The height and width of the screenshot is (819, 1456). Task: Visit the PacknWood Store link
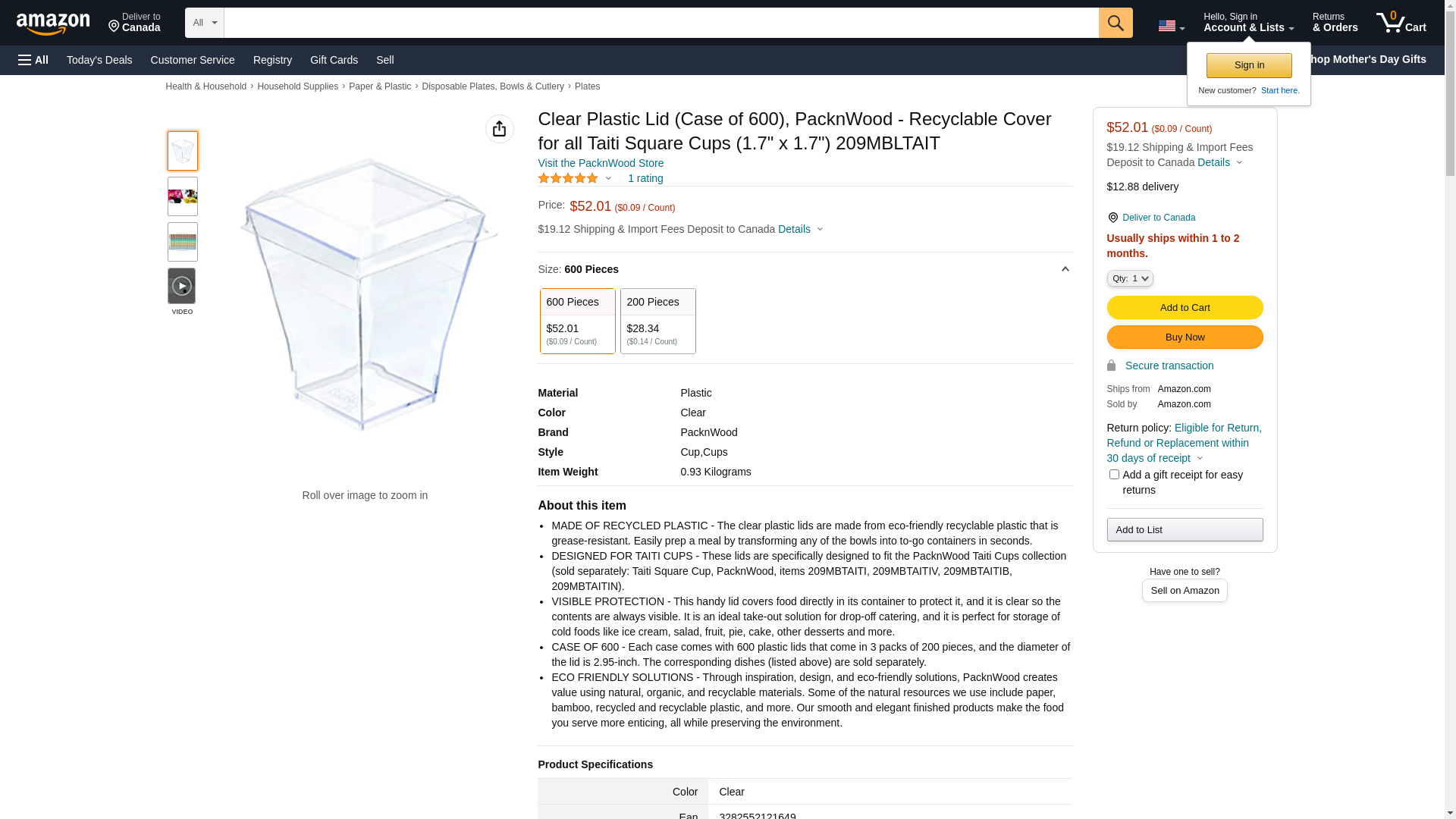point(600,163)
